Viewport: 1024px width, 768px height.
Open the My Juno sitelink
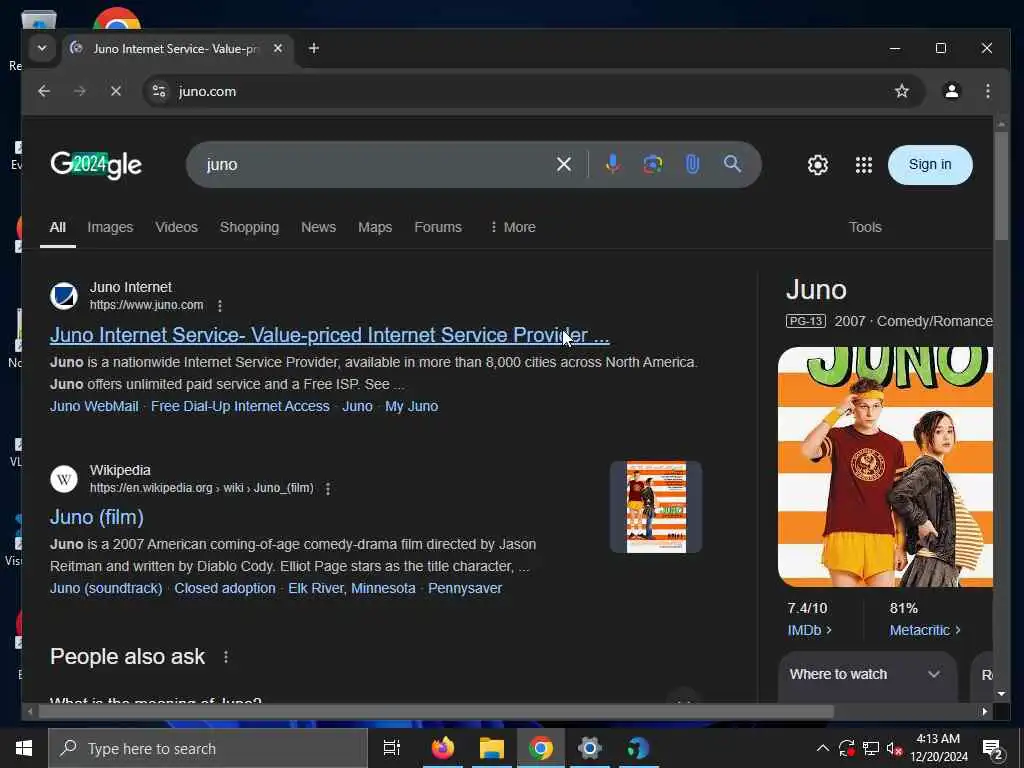pos(411,406)
